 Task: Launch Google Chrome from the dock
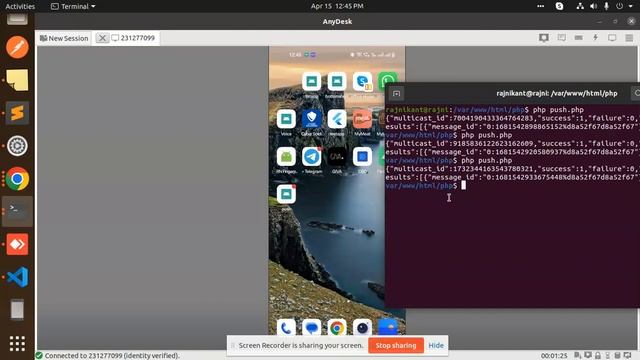click(17, 179)
